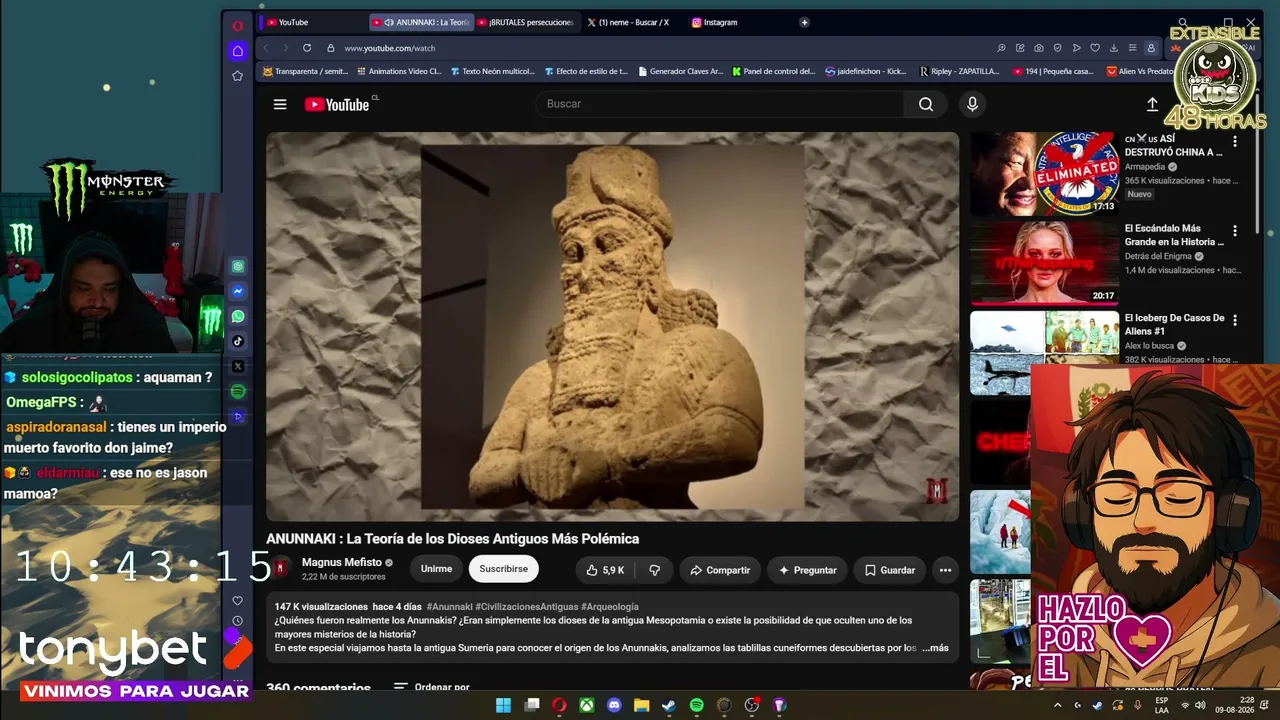
Task: Open the neme - Buscar / X tab
Action: [x=634, y=22]
